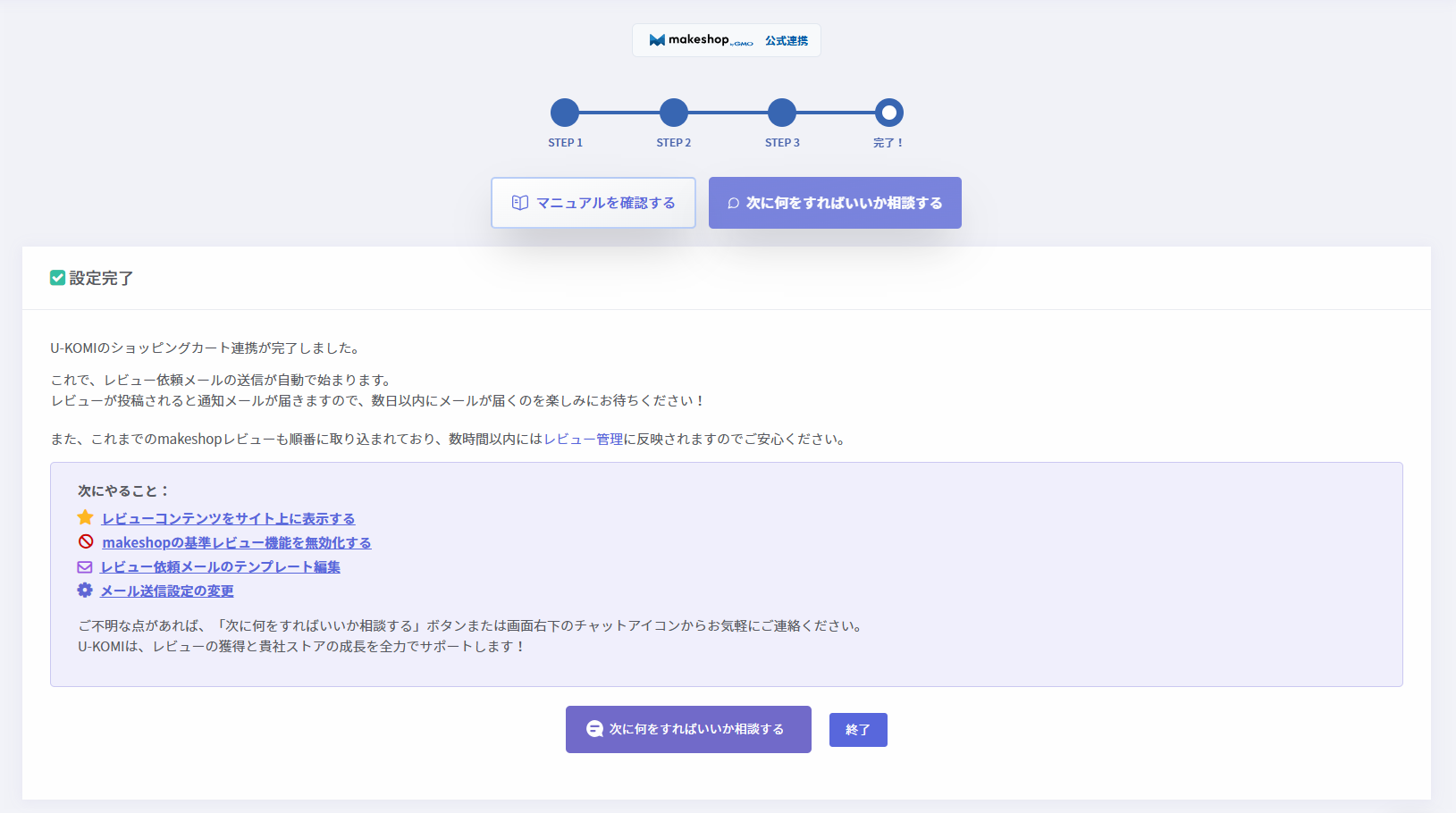Click the chat icon in bottom consult button
Screen dimensions: 1456x813
tap(594, 729)
